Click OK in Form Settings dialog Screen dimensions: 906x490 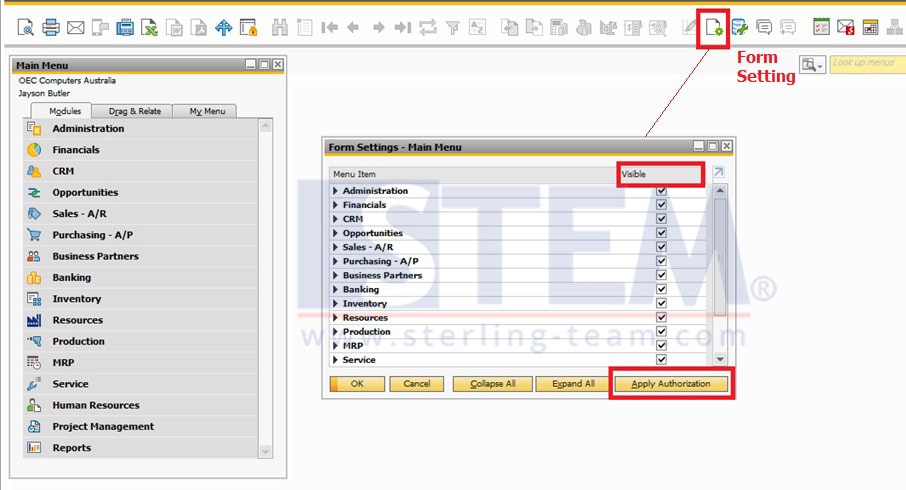[x=357, y=384]
